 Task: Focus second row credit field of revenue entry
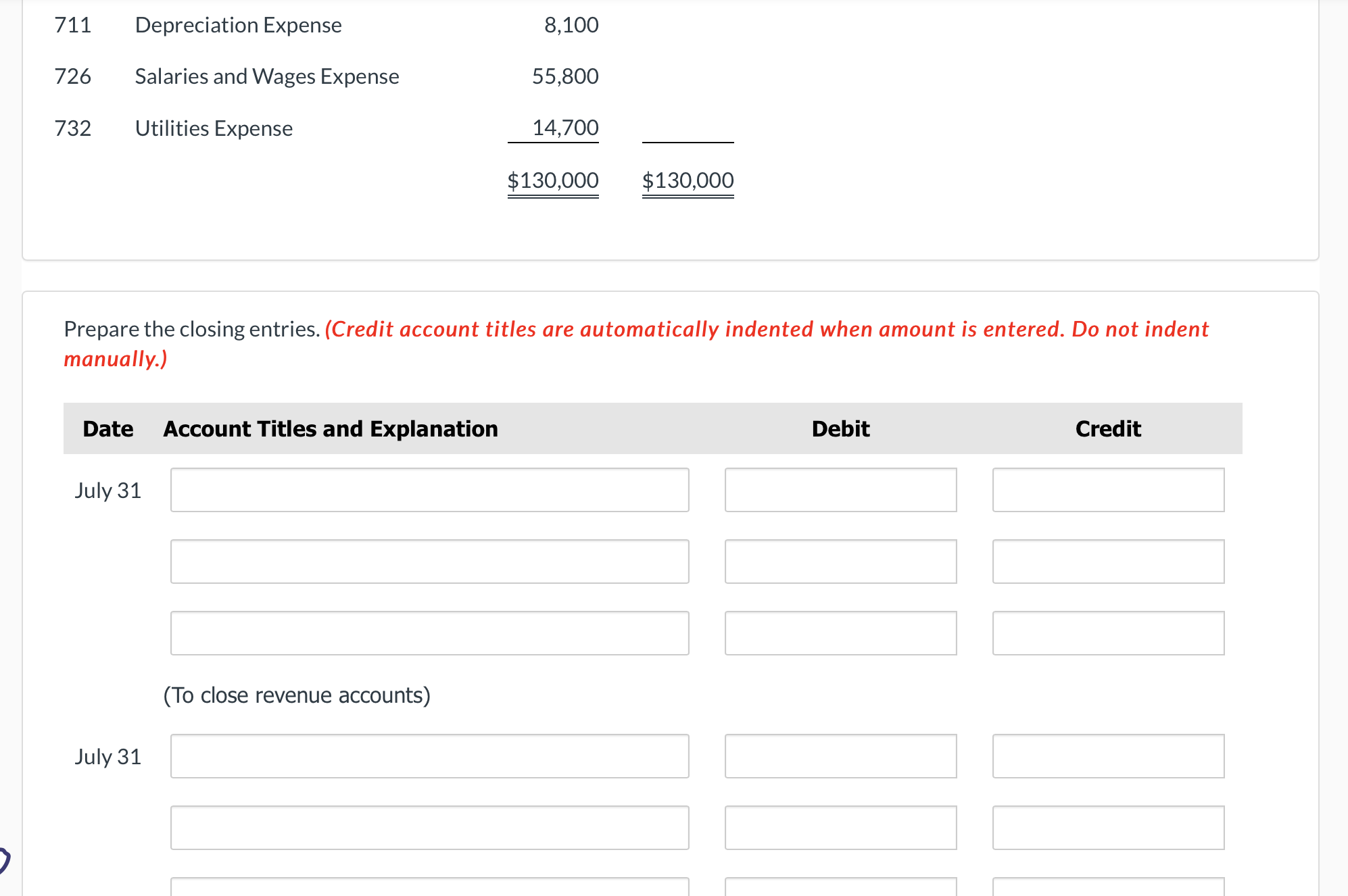point(1108,562)
